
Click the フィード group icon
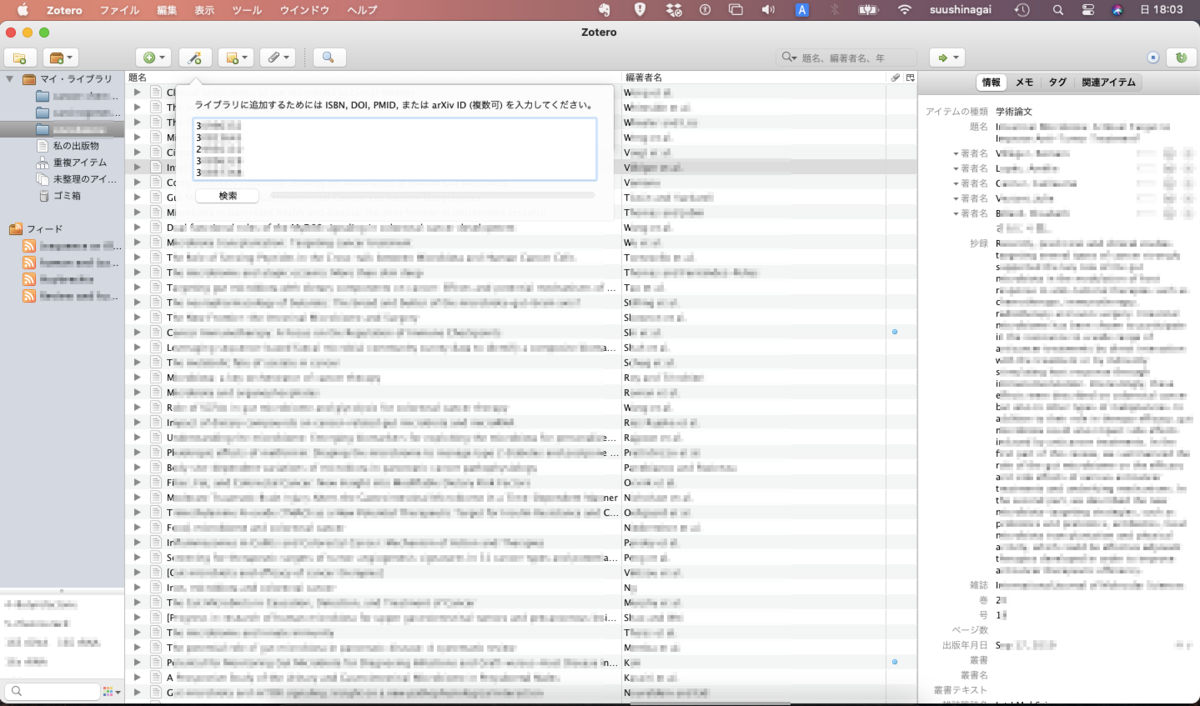(x=16, y=229)
